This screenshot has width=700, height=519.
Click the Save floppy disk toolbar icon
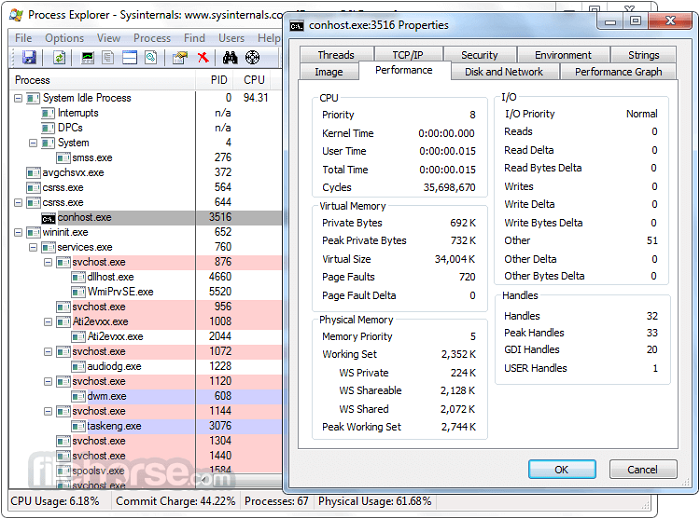pyautogui.click(x=29, y=58)
